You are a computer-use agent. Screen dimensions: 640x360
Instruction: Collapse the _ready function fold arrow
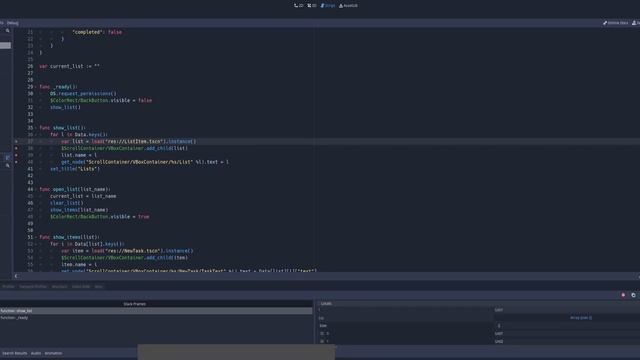(36, 87)
